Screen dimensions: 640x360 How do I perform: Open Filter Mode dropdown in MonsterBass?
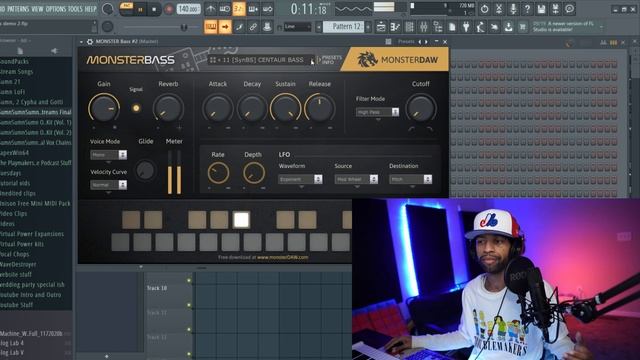coord(378,112)
